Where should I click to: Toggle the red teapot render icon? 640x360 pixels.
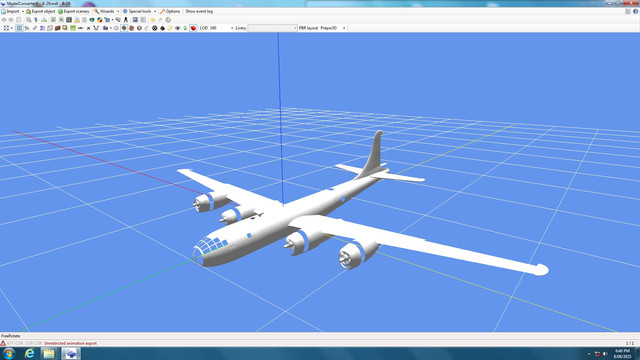pos(193,28)
